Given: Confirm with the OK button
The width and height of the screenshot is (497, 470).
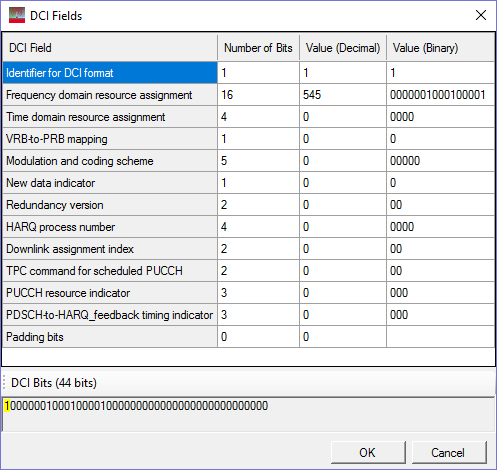Looking at the screenshot, I should (x=368, y=452).
